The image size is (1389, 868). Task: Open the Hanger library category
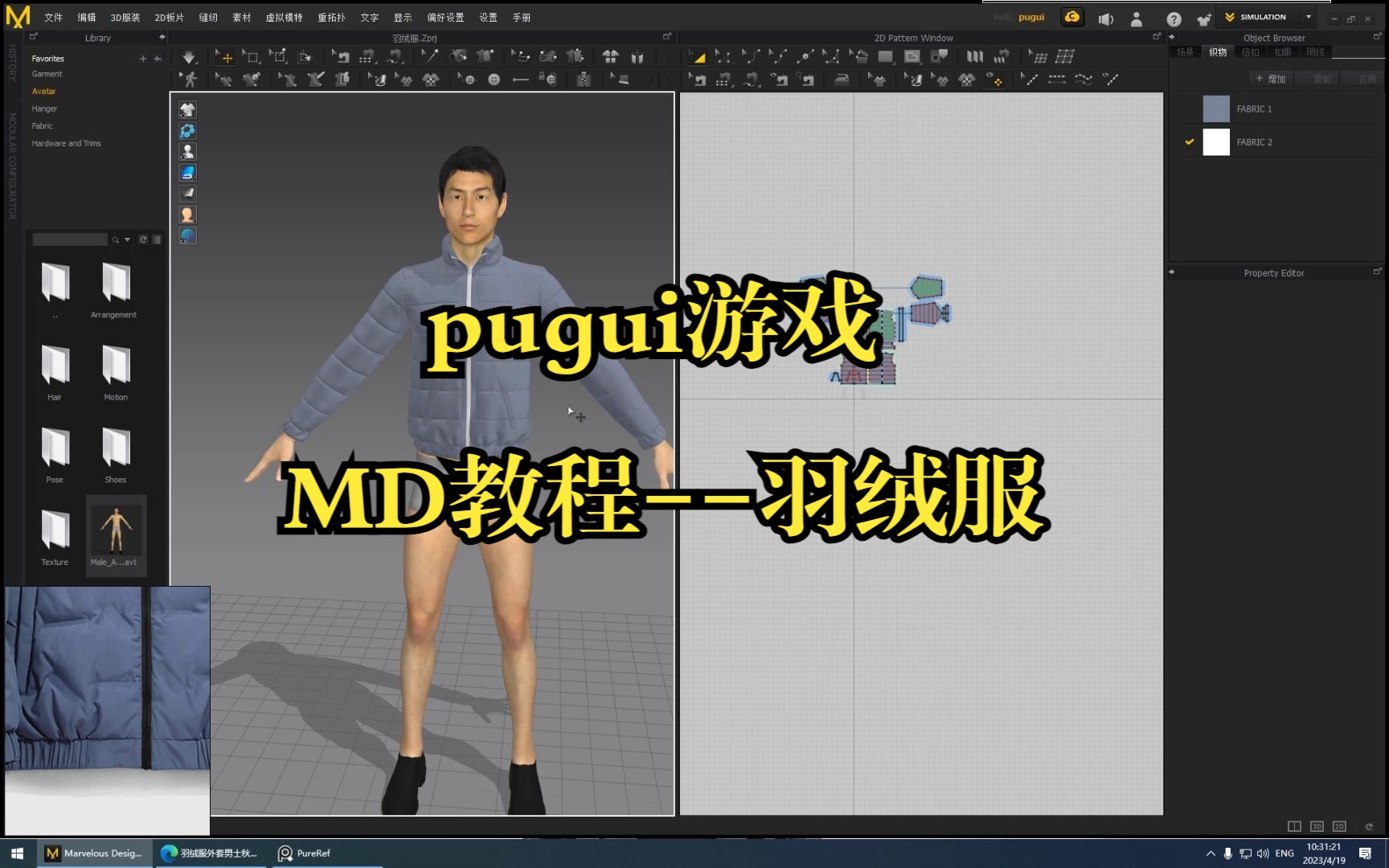pyautogui.click(x=44, y=108)
